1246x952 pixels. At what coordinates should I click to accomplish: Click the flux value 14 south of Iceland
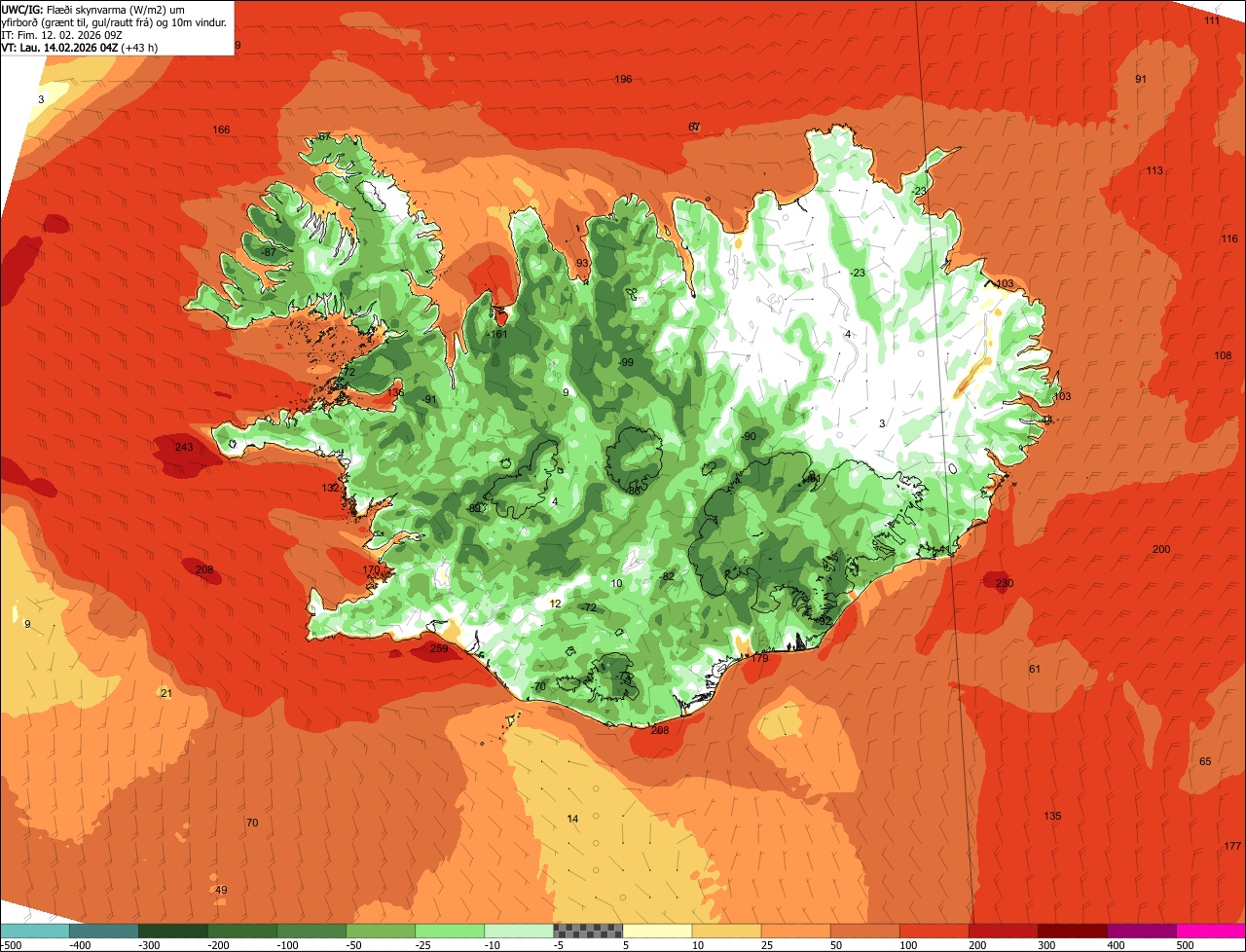pyautogui.click(x=572, y=819)
